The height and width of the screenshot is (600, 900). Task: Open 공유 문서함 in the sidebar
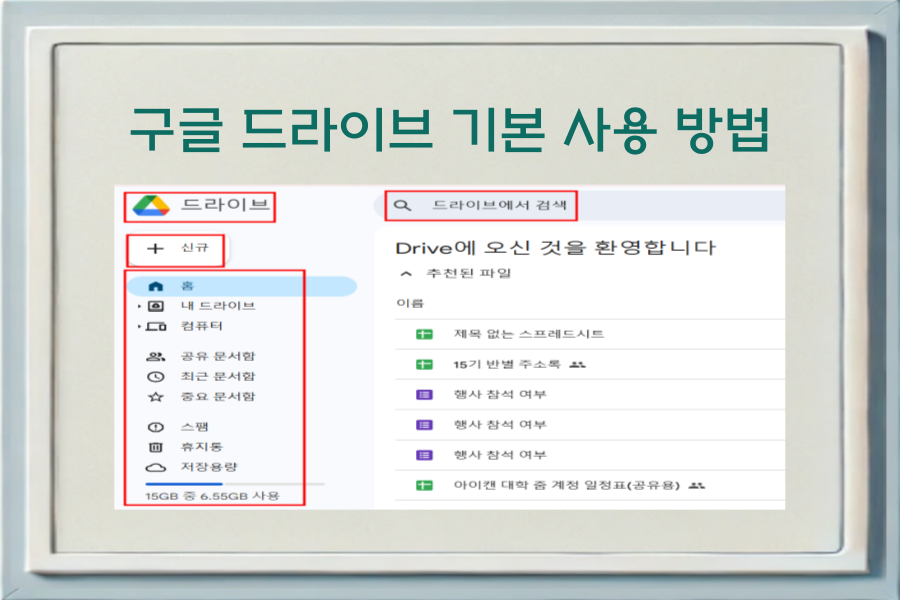click(x=218, y=356)
